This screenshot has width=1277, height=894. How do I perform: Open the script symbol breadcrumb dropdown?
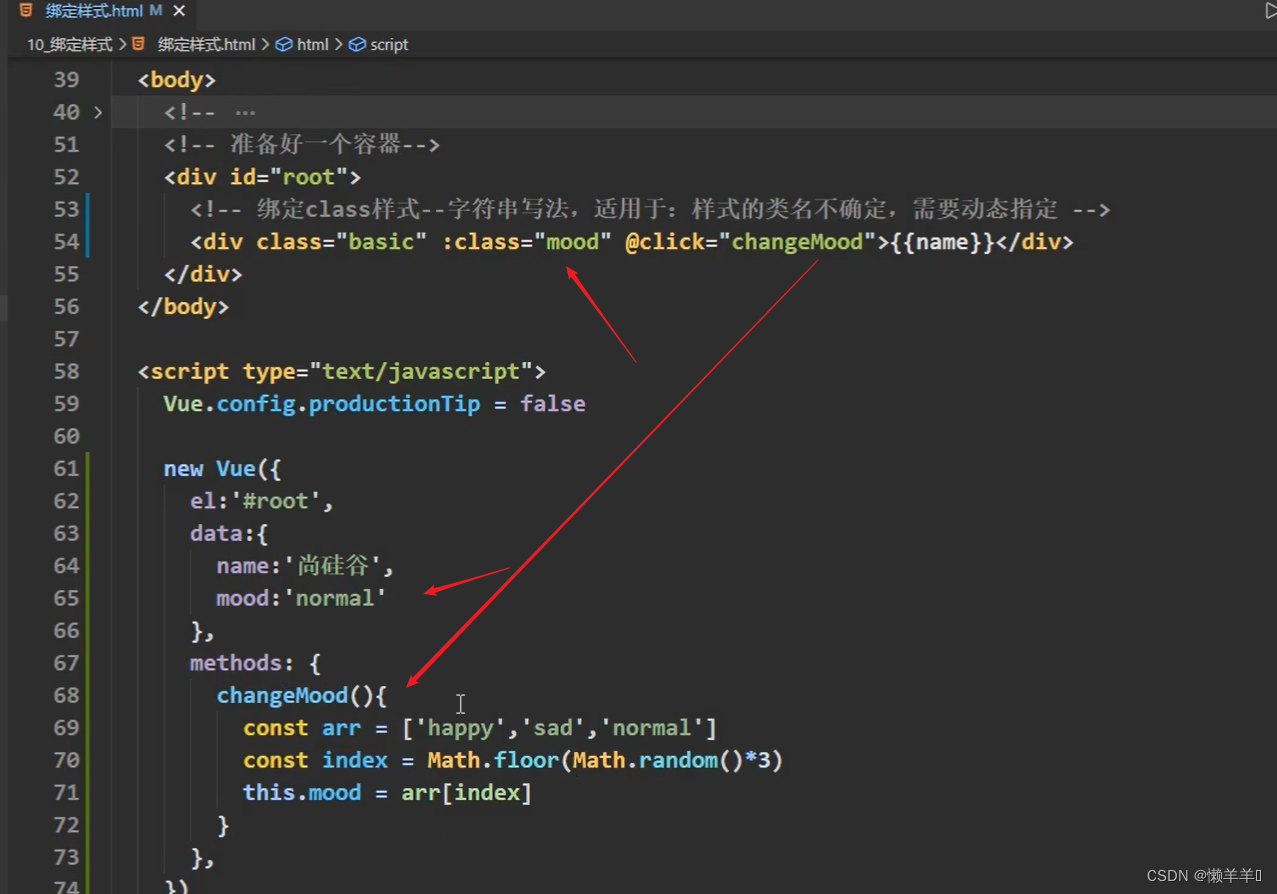[x=388, y=44]
